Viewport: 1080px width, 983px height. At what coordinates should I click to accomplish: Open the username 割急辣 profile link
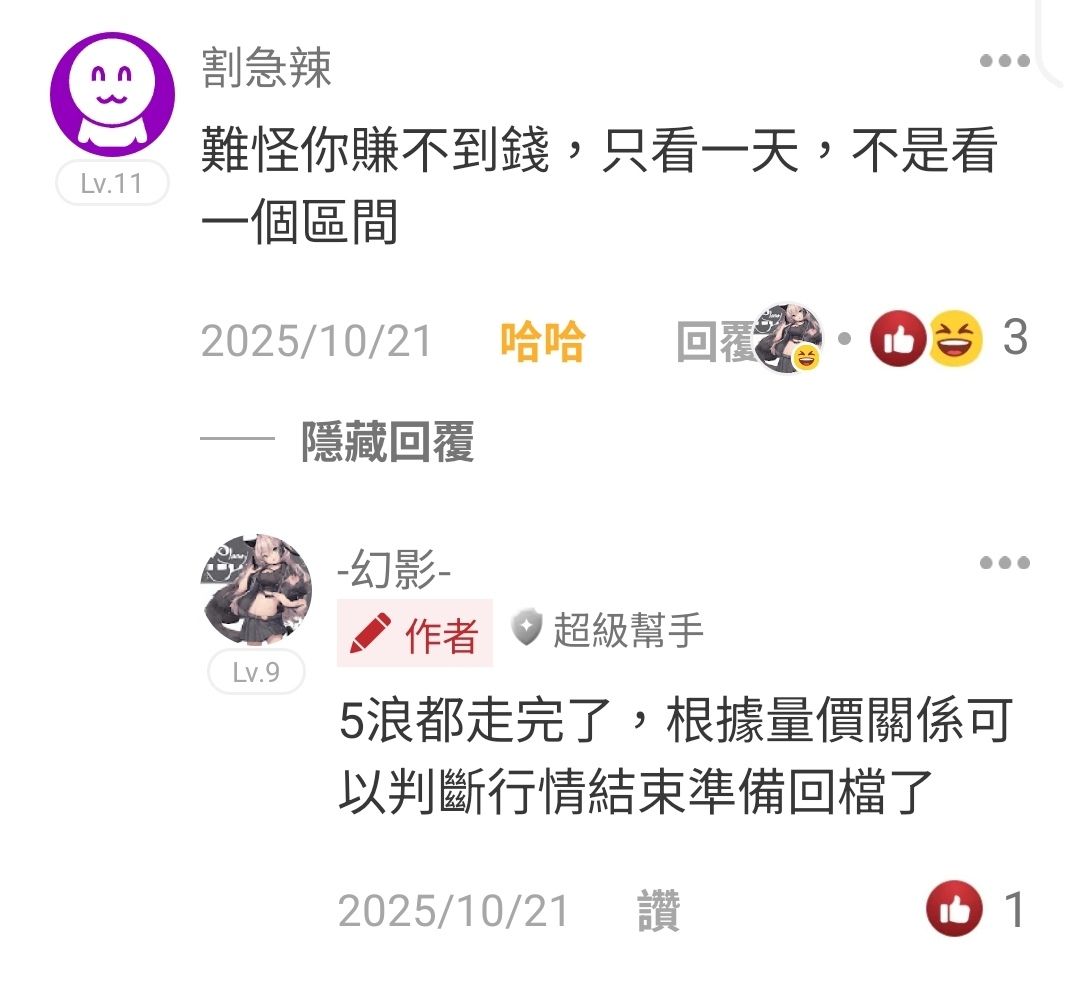tap(267, 68)
